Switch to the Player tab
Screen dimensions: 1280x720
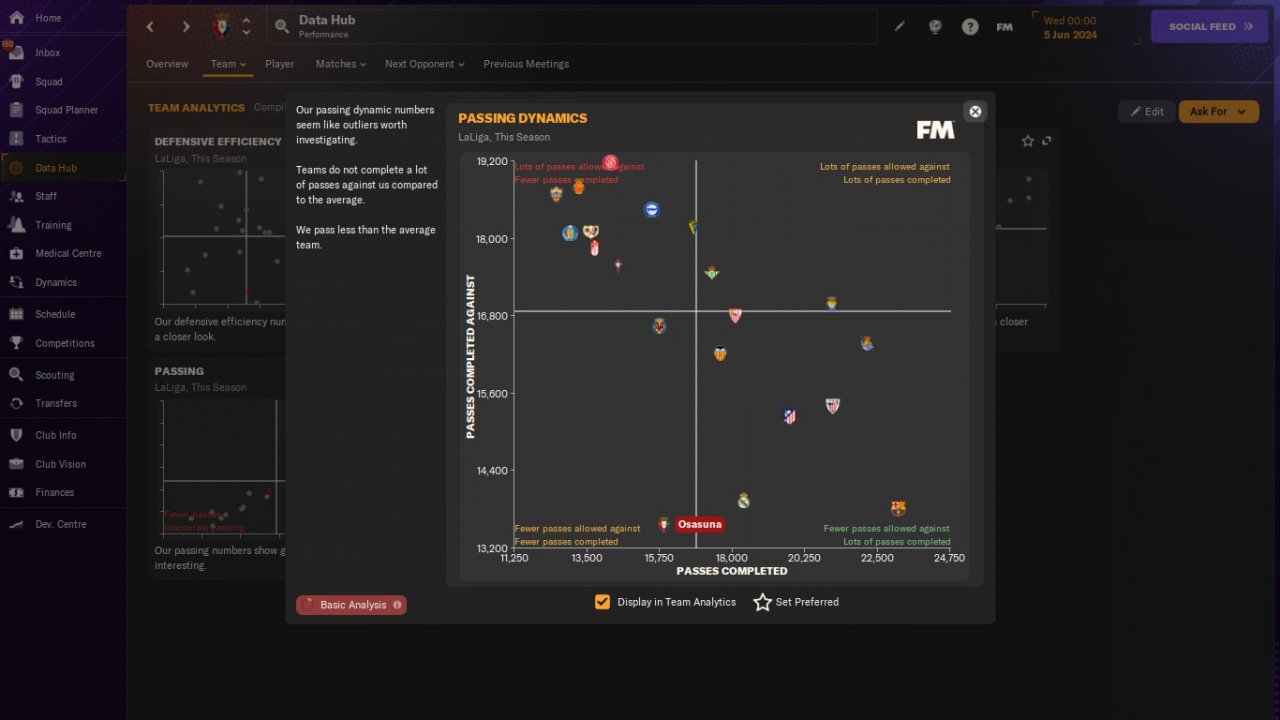pos(280,64)
